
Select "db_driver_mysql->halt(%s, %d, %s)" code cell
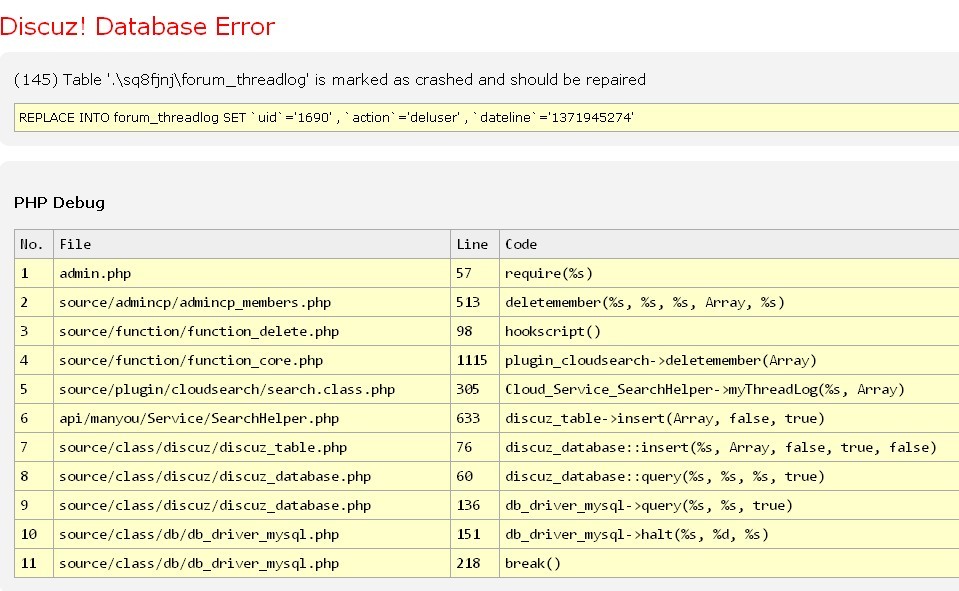click(x=729, y=534)
